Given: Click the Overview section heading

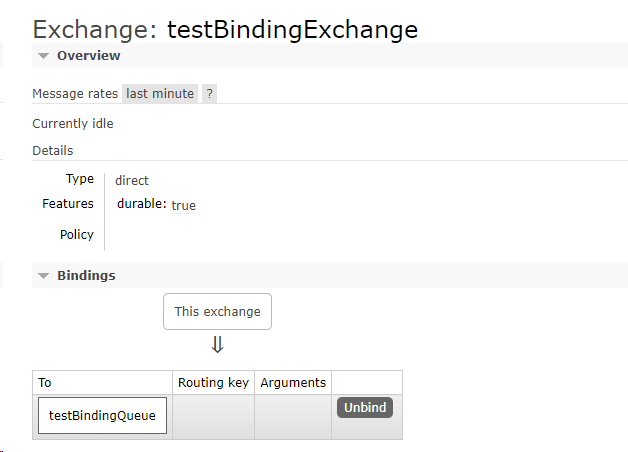Looking at the screenshot, I should click(89, 56).
